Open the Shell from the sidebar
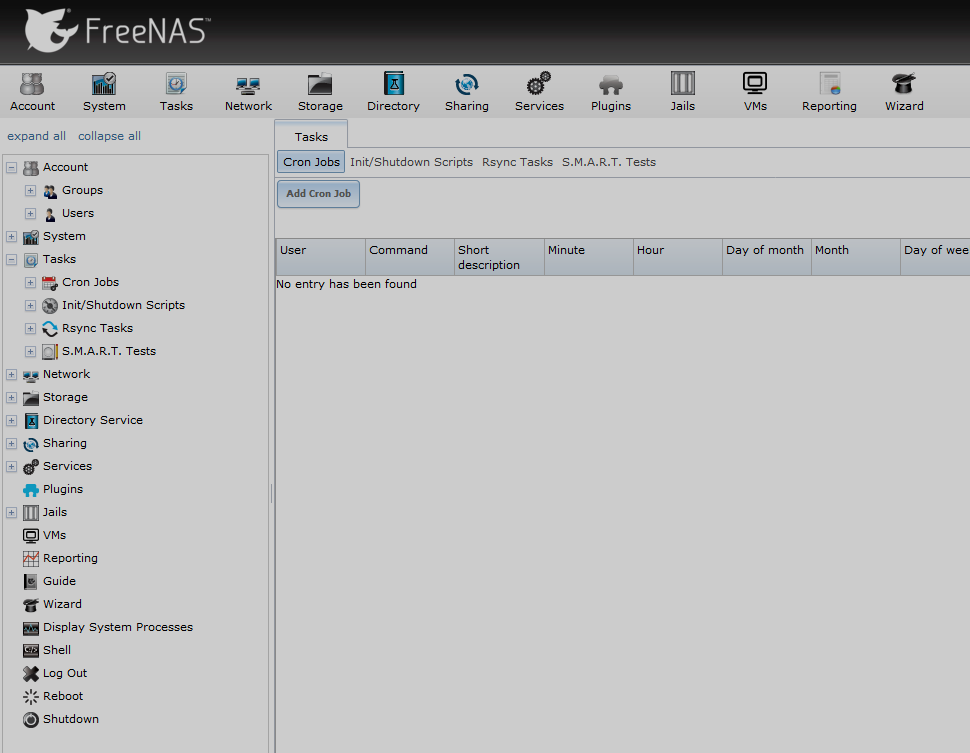The image size is (970, 753). [x=57, y=650]
